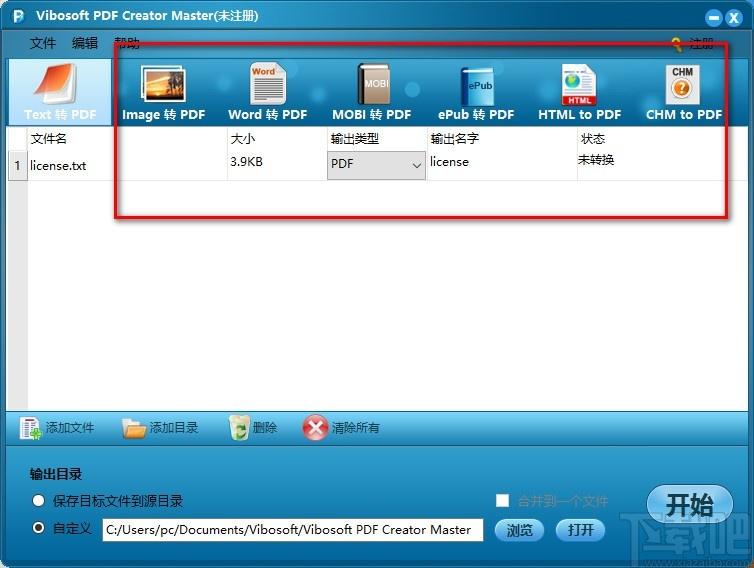
Task: Minimize the Vibosoft window
Action: point(714,18)
